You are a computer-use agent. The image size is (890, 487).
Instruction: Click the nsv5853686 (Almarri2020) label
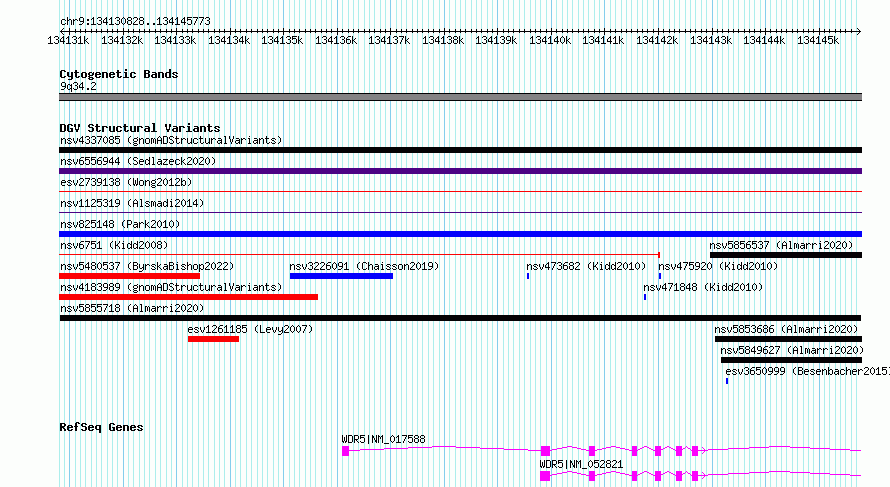coord(786,329)
